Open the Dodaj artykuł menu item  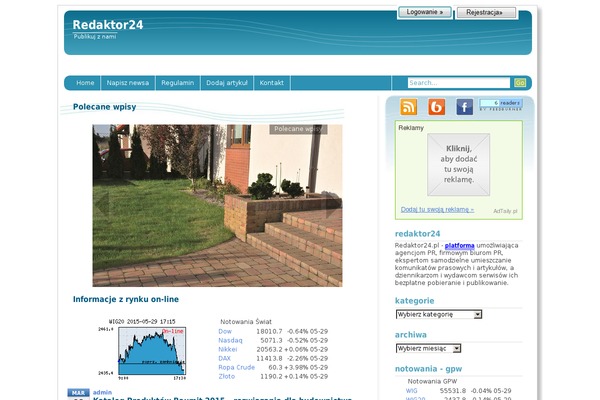[227, 83]
